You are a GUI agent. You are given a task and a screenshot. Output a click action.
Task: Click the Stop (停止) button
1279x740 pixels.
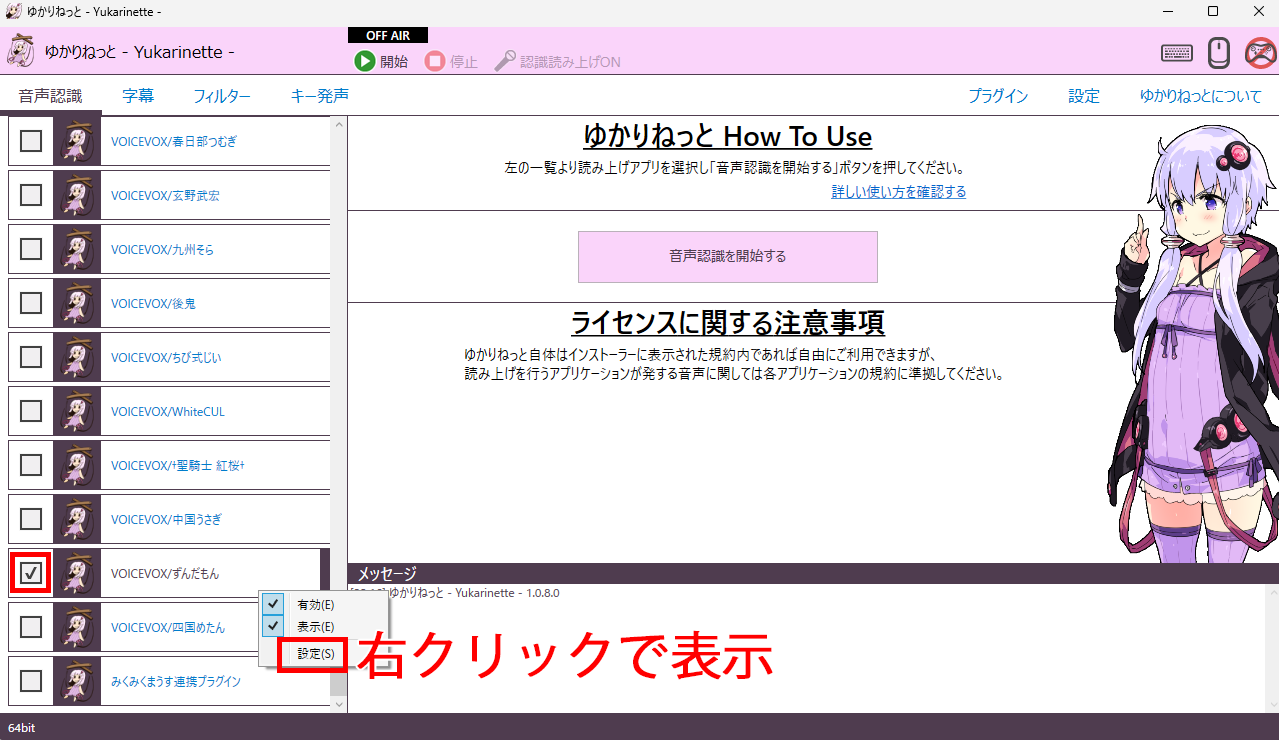451,61
